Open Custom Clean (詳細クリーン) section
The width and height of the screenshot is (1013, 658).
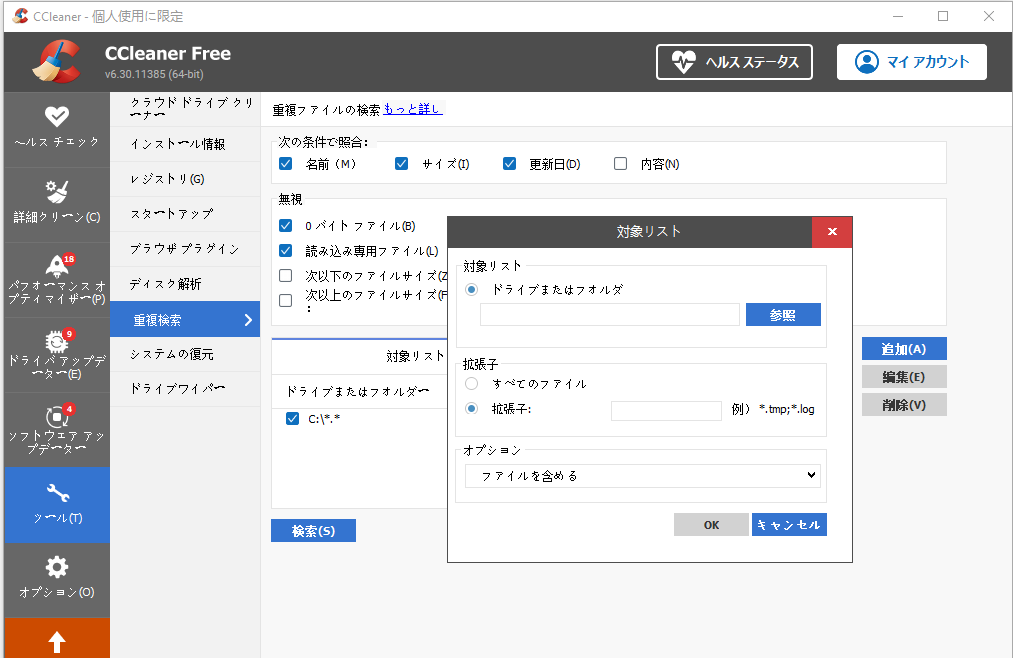[x=57, y=204]
